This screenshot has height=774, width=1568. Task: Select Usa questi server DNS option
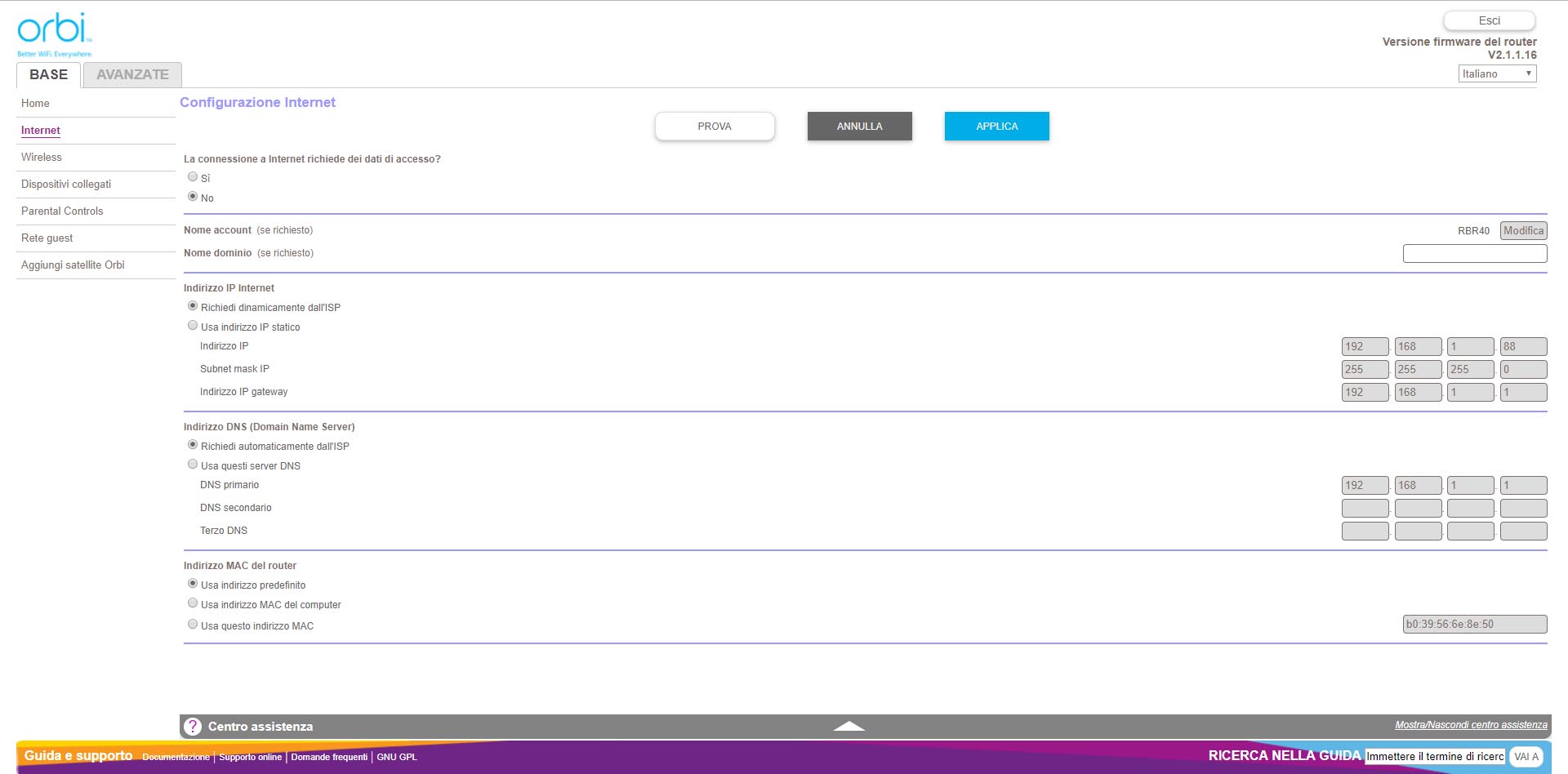tap(193, 465)
